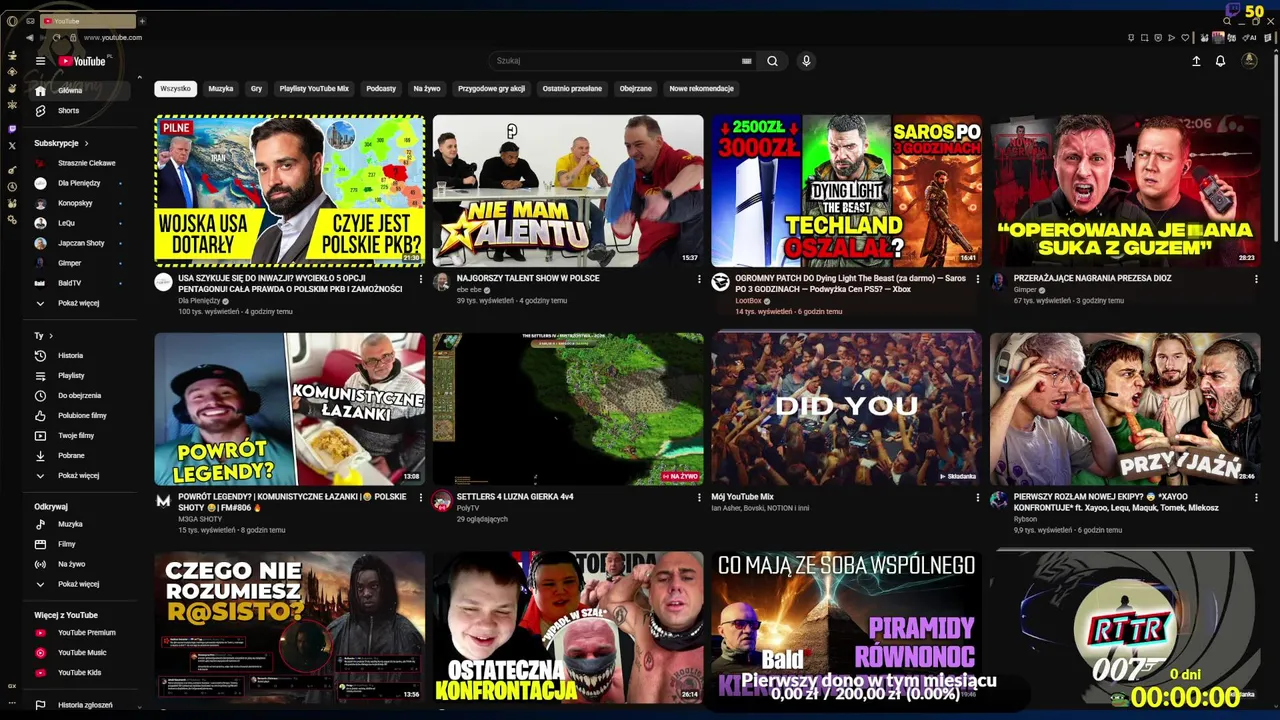The width and height of the screenshot is (1280, 720).
Task: Click the www.youtube.com address bar
Action: coord(113,38)
